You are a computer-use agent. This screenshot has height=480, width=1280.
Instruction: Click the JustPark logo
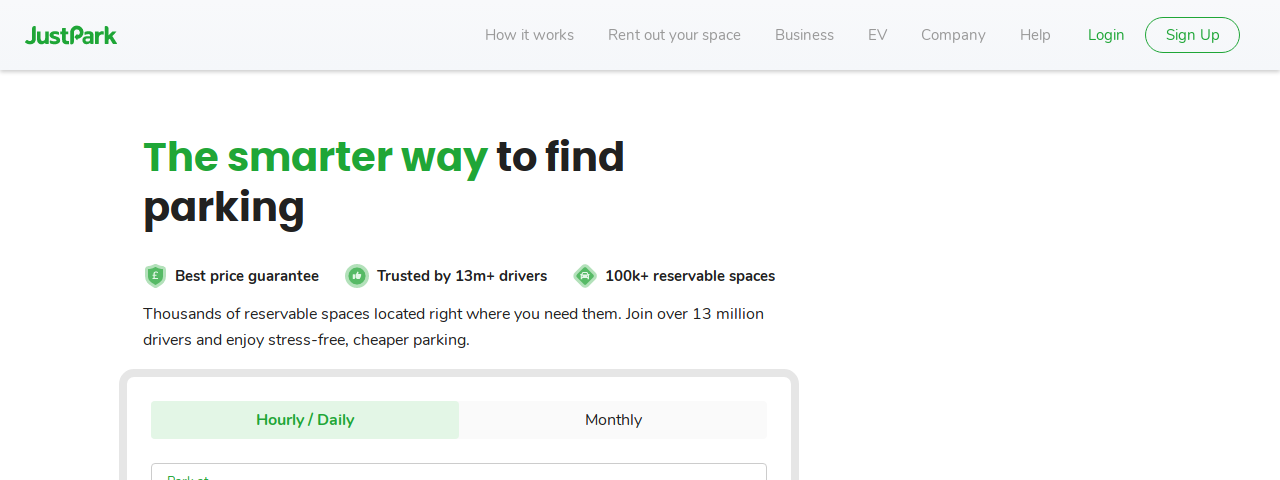click(71, 35)
